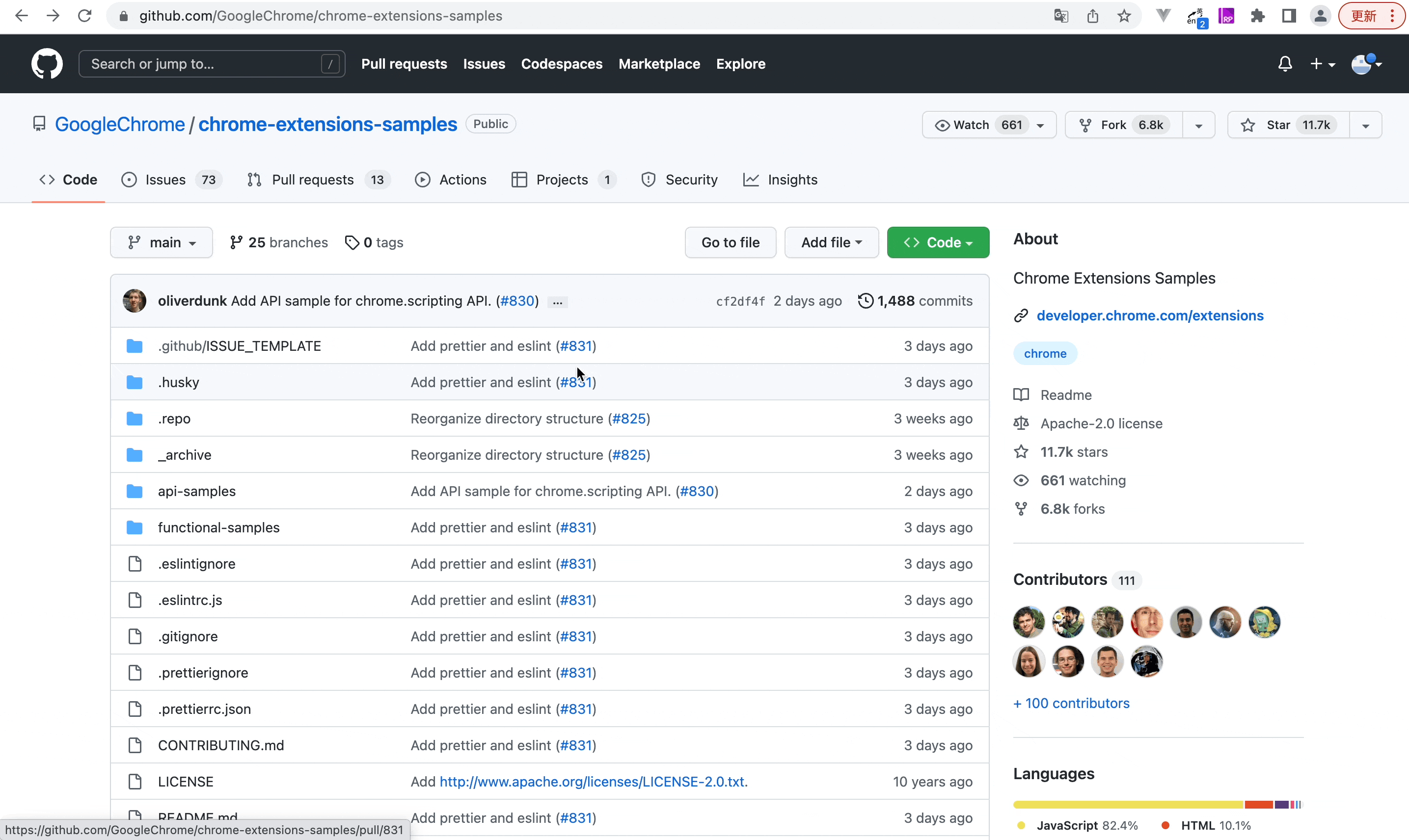Open the notifications bell
The image size is (1409, 840).
point(1285,63)
